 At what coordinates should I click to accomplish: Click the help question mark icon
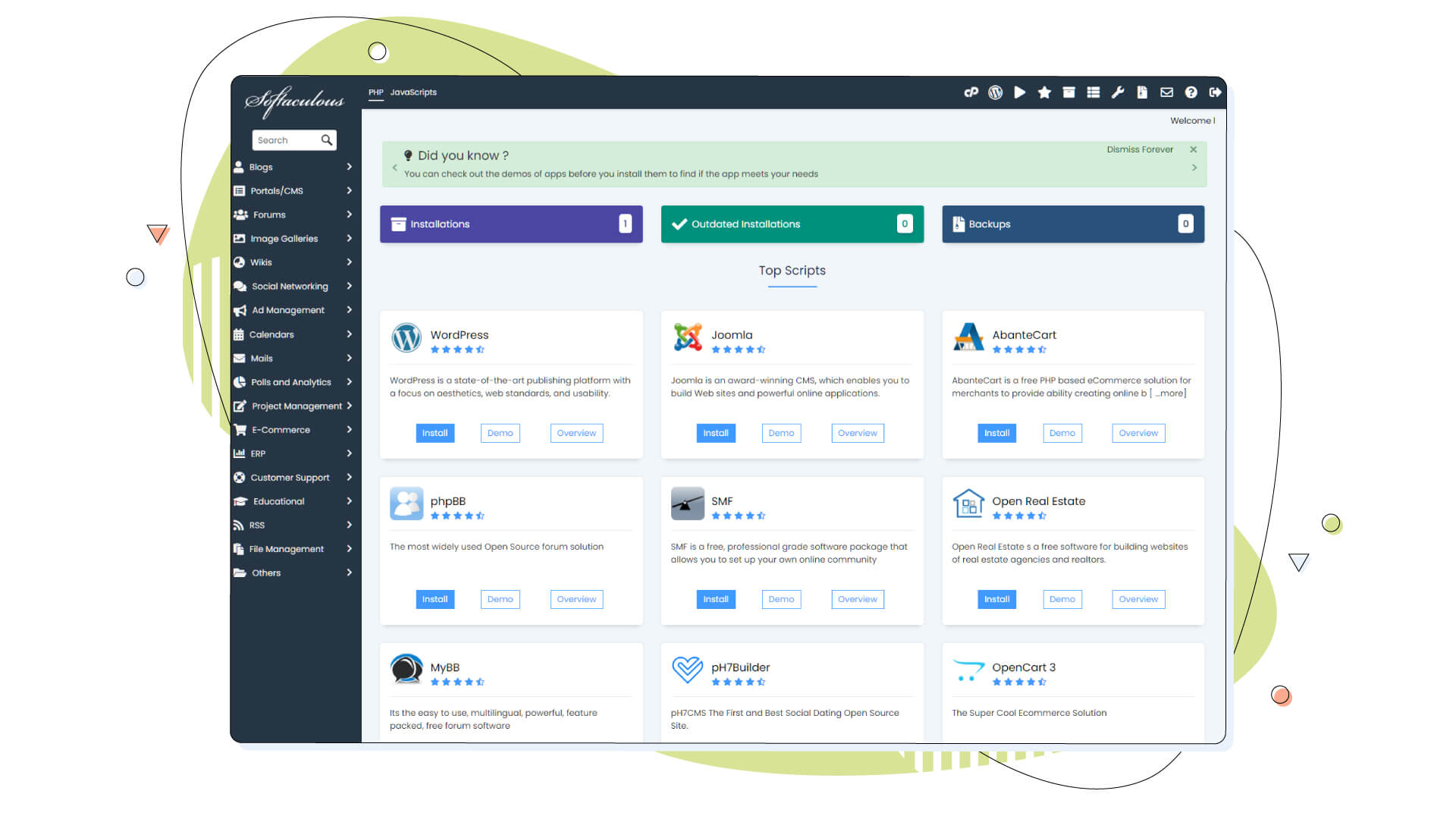pos(1191,93)
